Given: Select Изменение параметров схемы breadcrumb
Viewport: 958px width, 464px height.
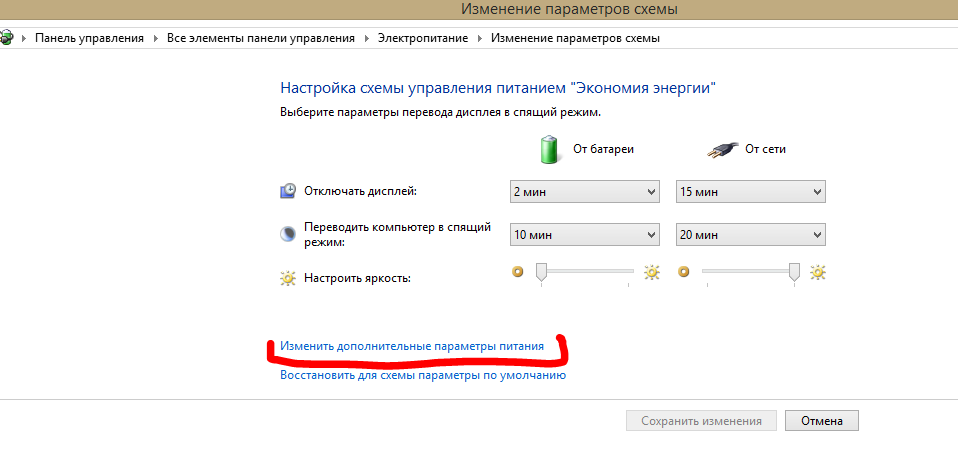Looking at the screenshot, I should pyautogui.click(x=576, y=38).
